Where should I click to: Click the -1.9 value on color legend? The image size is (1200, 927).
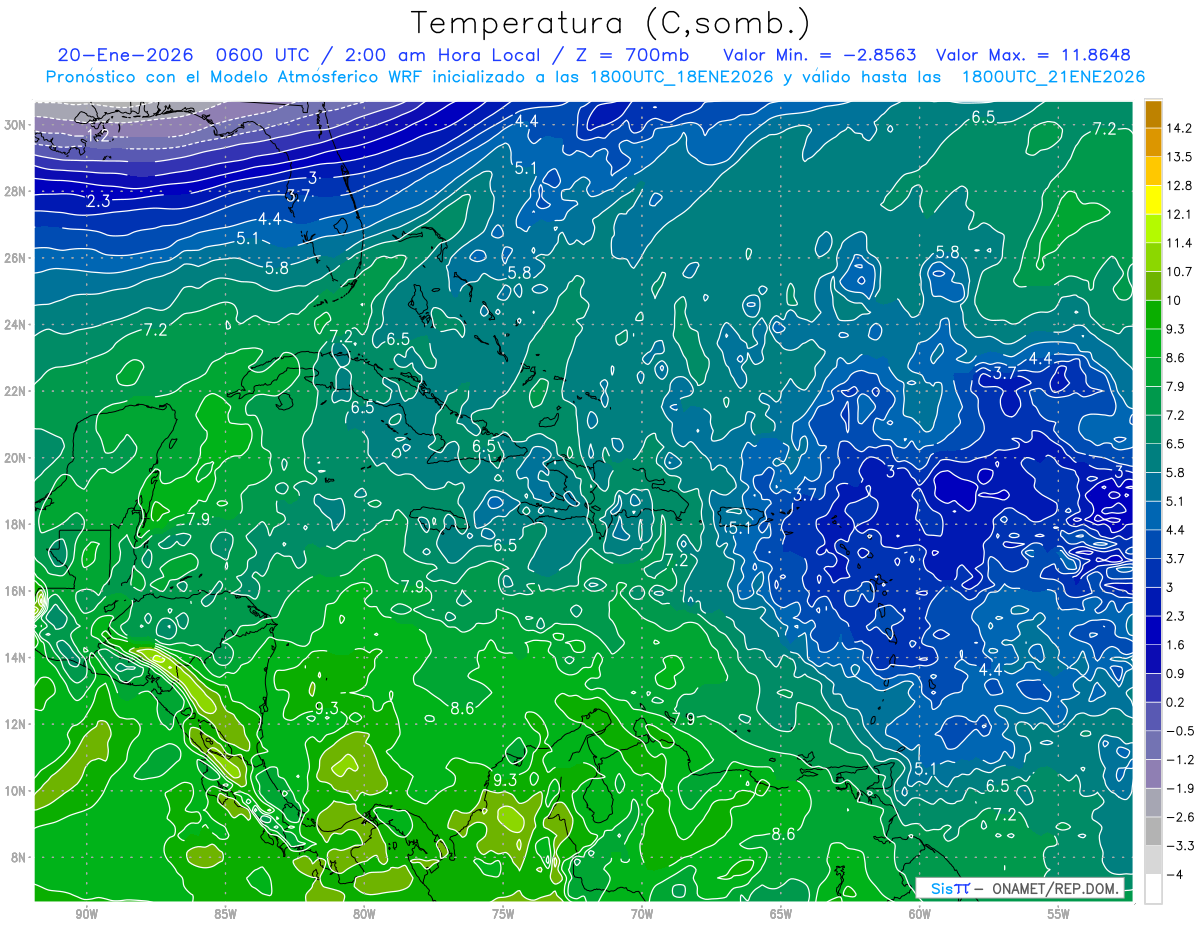coord(1180,788)
